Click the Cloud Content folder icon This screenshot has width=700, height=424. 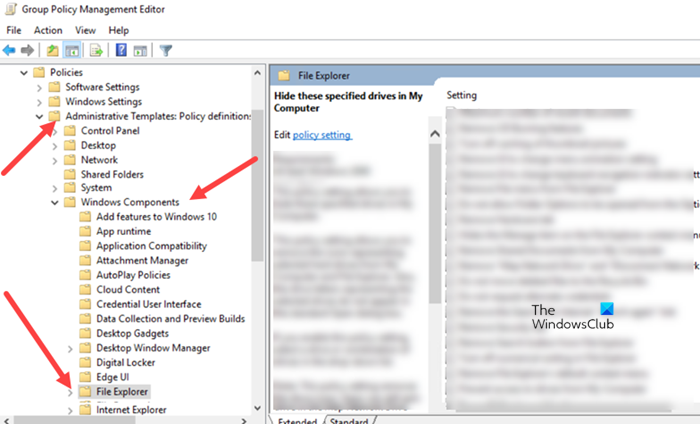[x=85, y=289]
